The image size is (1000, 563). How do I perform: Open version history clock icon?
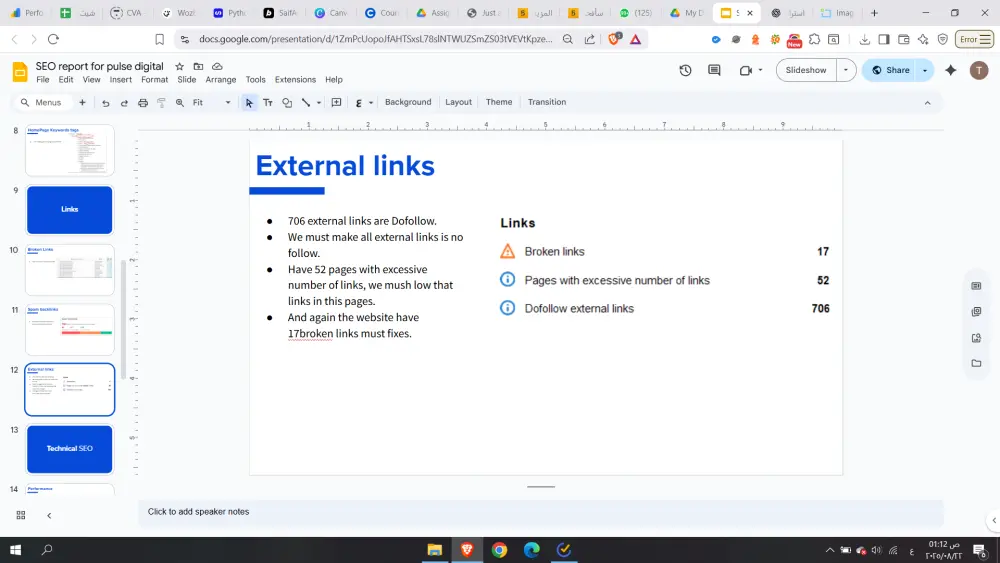(686, 70)
